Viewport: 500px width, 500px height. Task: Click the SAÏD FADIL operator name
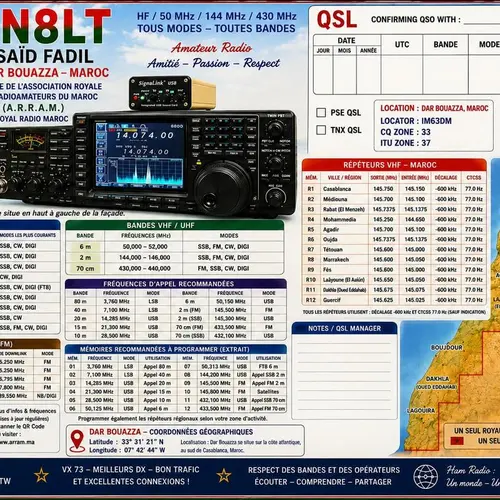click(47, 57)
